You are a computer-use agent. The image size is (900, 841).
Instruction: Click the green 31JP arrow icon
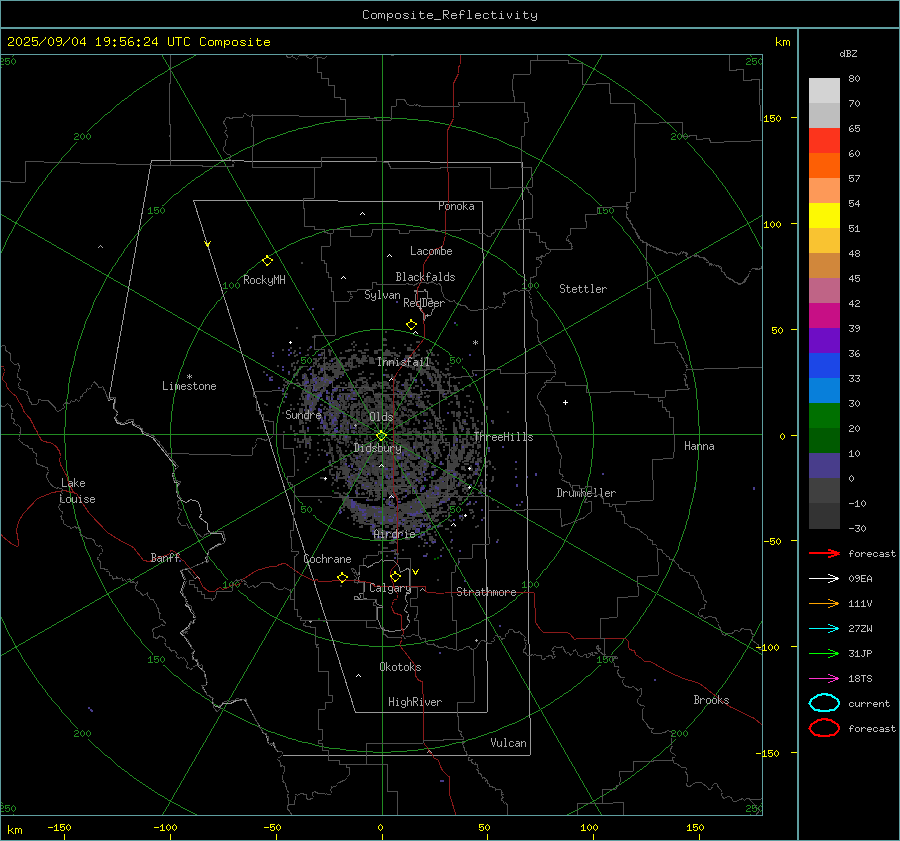[824, 653]
